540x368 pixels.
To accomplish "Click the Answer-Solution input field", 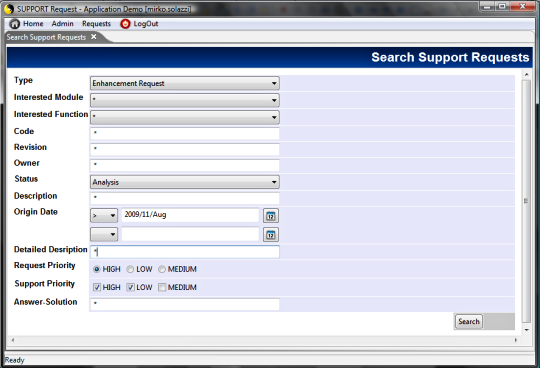I will coord(185,304).
